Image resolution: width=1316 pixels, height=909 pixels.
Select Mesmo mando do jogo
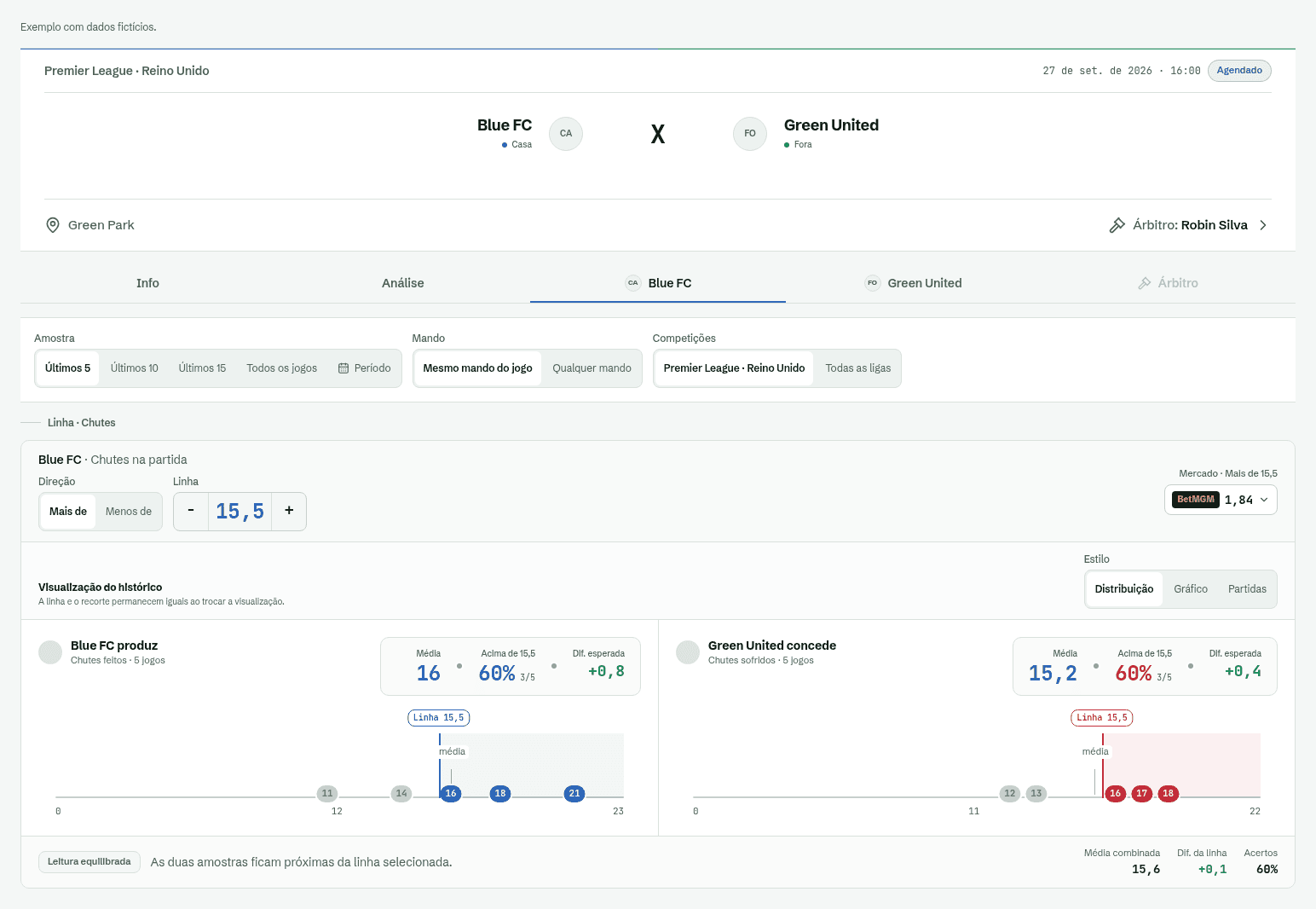478,368
